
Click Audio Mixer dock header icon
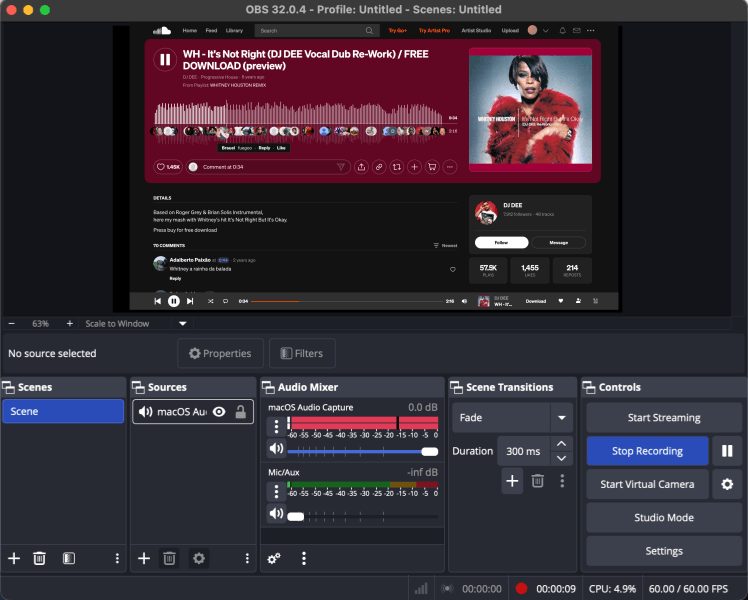[268, 387]
